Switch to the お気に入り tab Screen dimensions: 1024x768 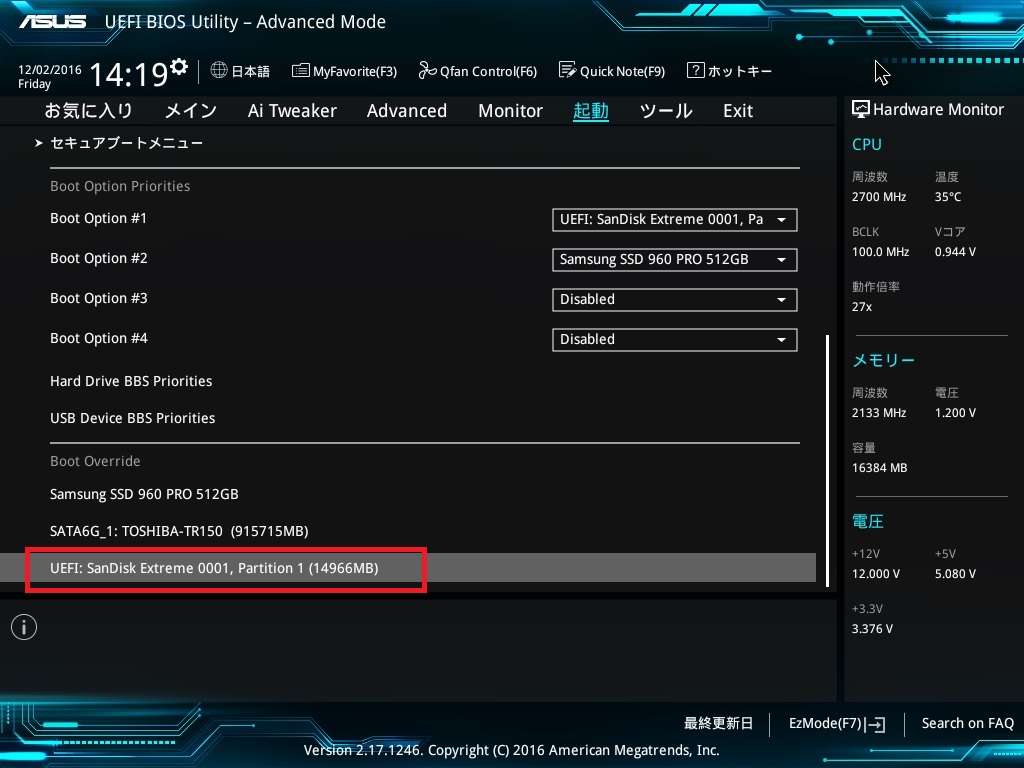coord(88,110)
